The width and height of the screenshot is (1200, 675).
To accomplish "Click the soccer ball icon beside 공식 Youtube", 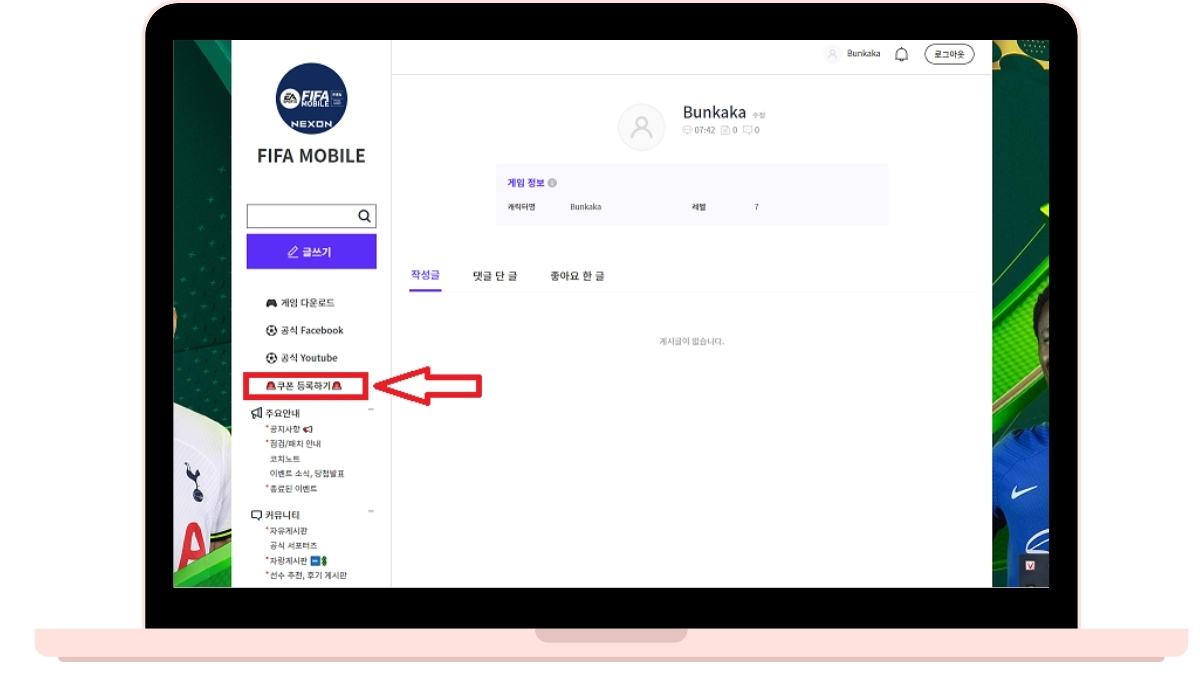I will (271, 358).
